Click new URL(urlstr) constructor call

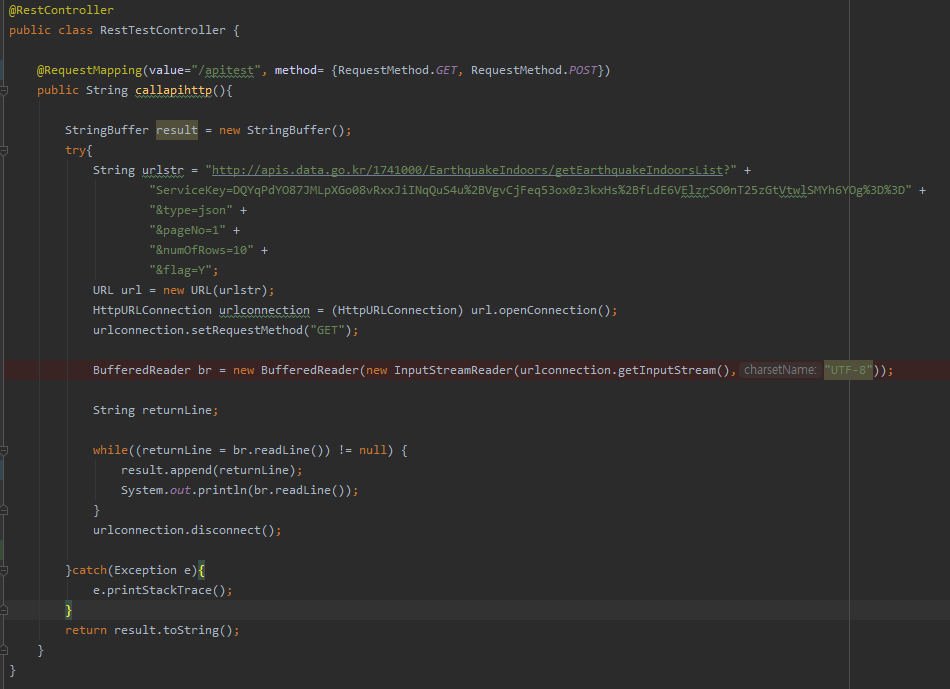coord(215,290)
